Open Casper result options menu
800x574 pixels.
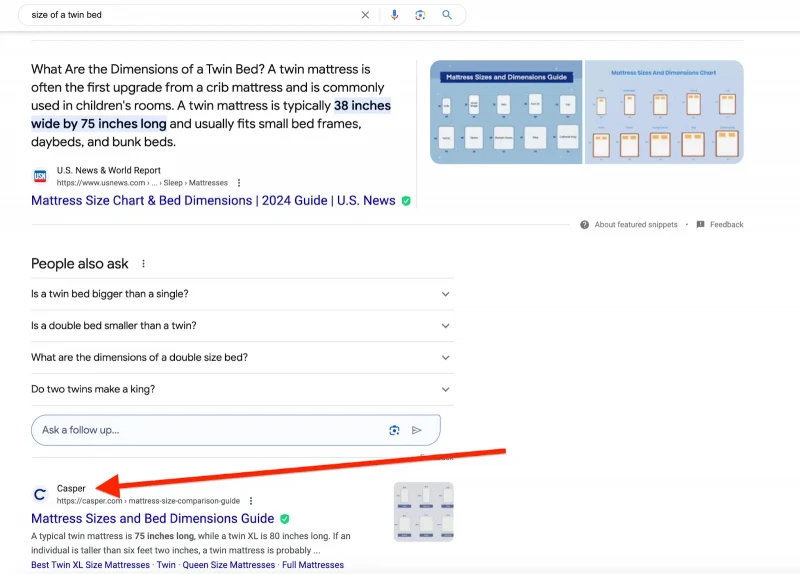pyautogui.click(x=251, y=501)
